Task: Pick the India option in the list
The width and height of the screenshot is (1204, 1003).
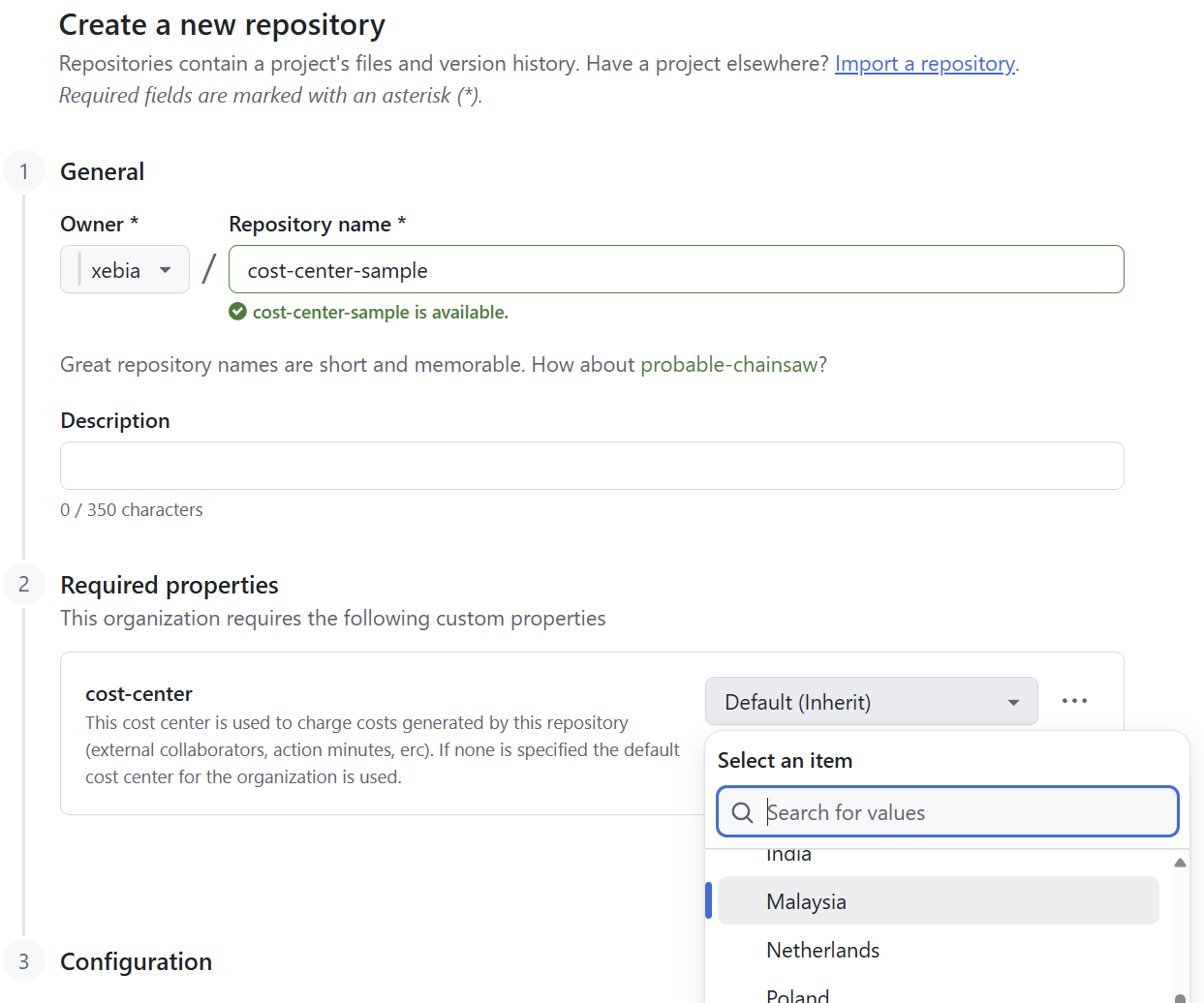Action: click(788, 856)
